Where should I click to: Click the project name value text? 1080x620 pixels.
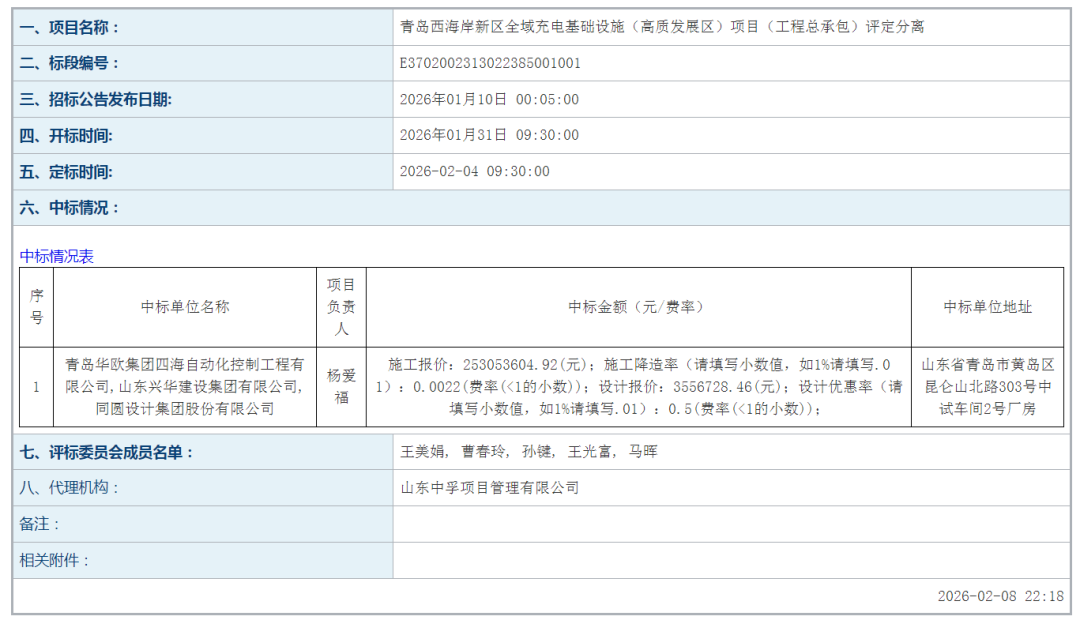(661, 27)
